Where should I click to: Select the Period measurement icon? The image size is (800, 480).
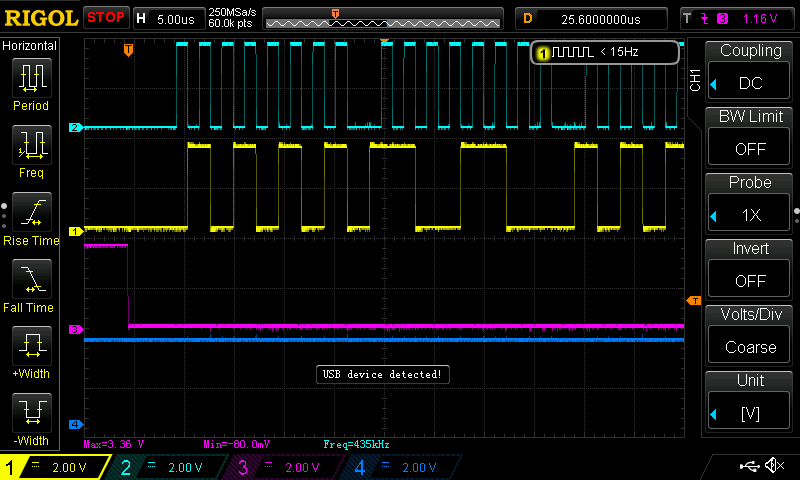32,78
